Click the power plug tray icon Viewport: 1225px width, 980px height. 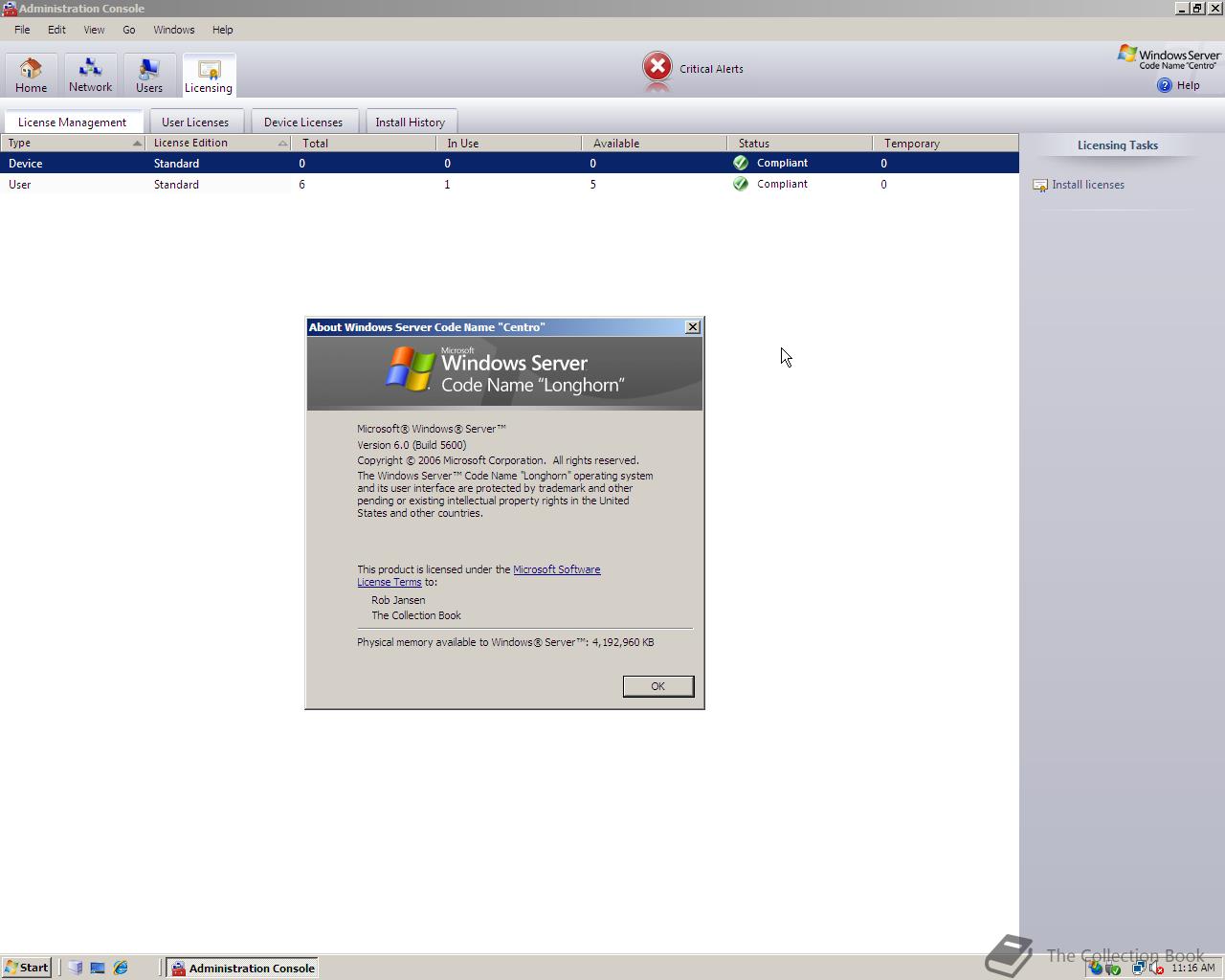click(1113, 969)
